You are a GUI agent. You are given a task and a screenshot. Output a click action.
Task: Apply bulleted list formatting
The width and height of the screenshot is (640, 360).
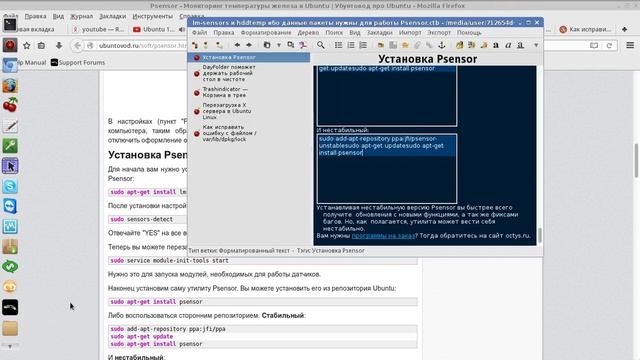pos(339,45)
